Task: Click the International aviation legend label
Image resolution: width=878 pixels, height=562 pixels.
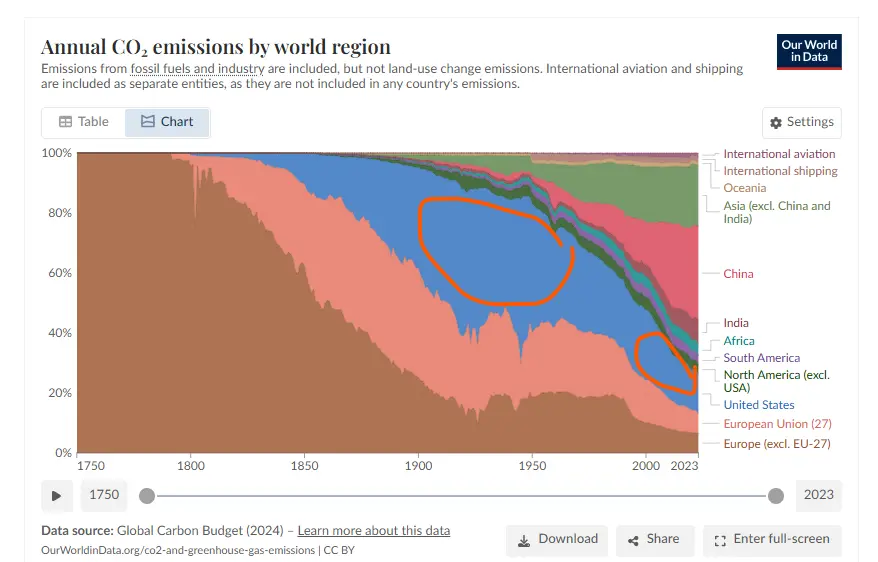Action: click(779, 154)
